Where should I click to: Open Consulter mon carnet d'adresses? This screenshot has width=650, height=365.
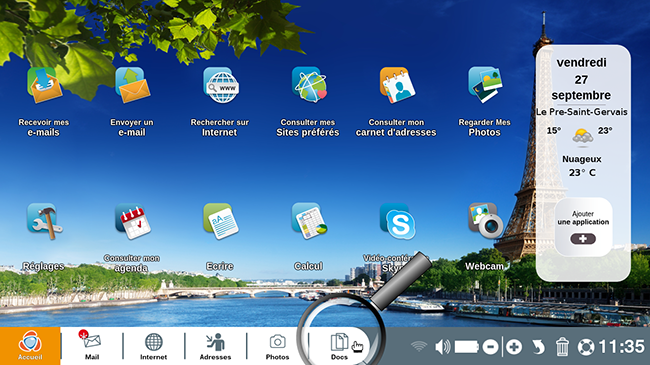(397, 85)
